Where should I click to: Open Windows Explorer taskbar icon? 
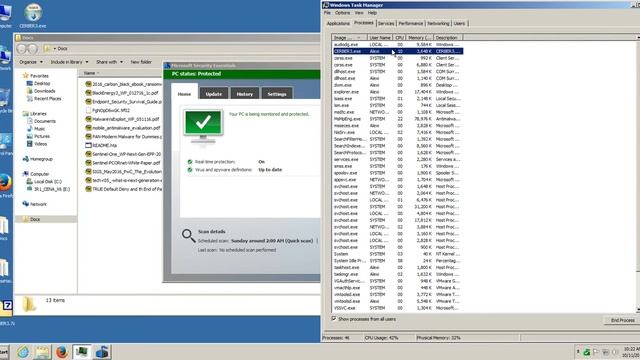(x=42, y=352)
